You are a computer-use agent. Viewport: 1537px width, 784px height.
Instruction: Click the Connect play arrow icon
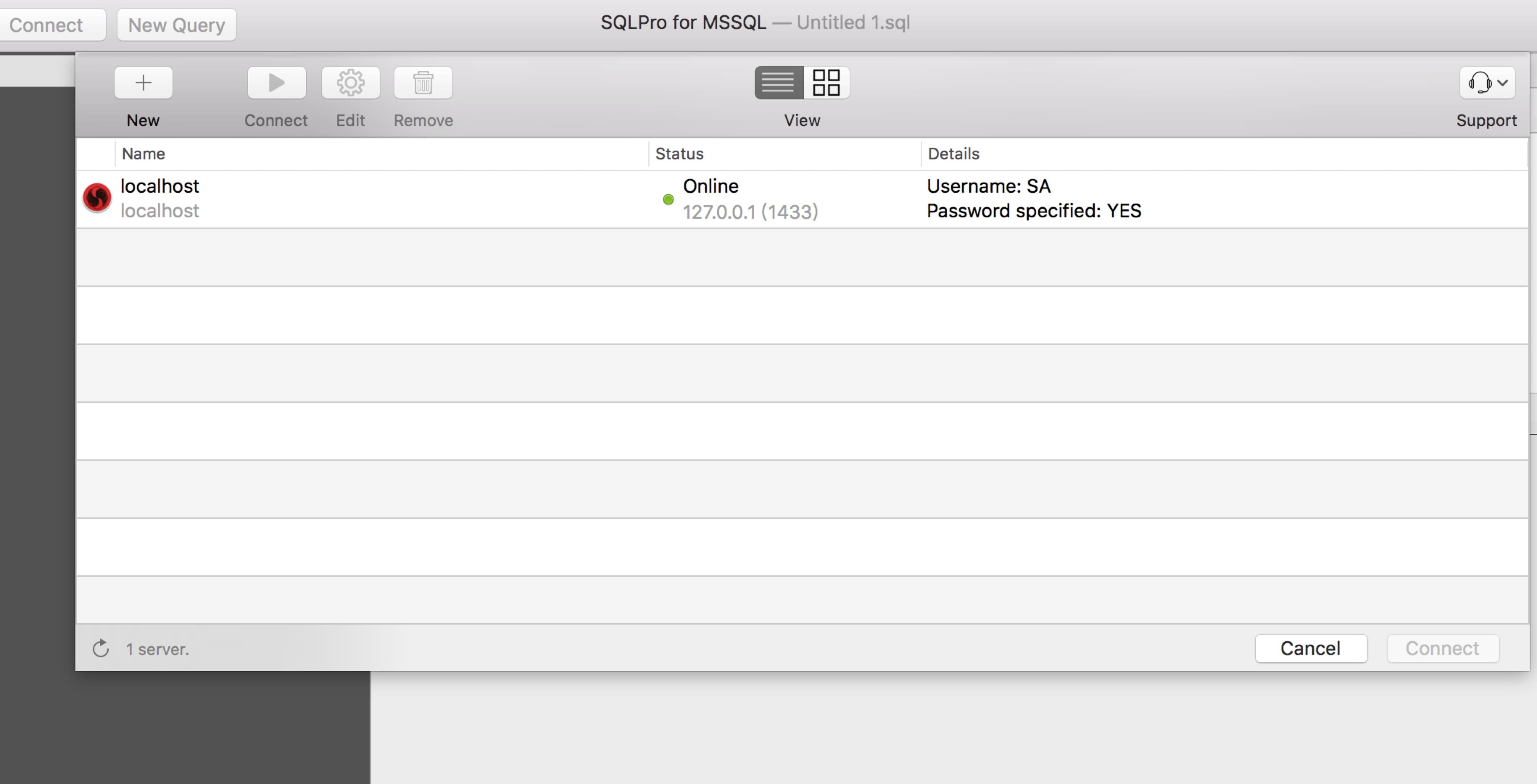(276, 82)
